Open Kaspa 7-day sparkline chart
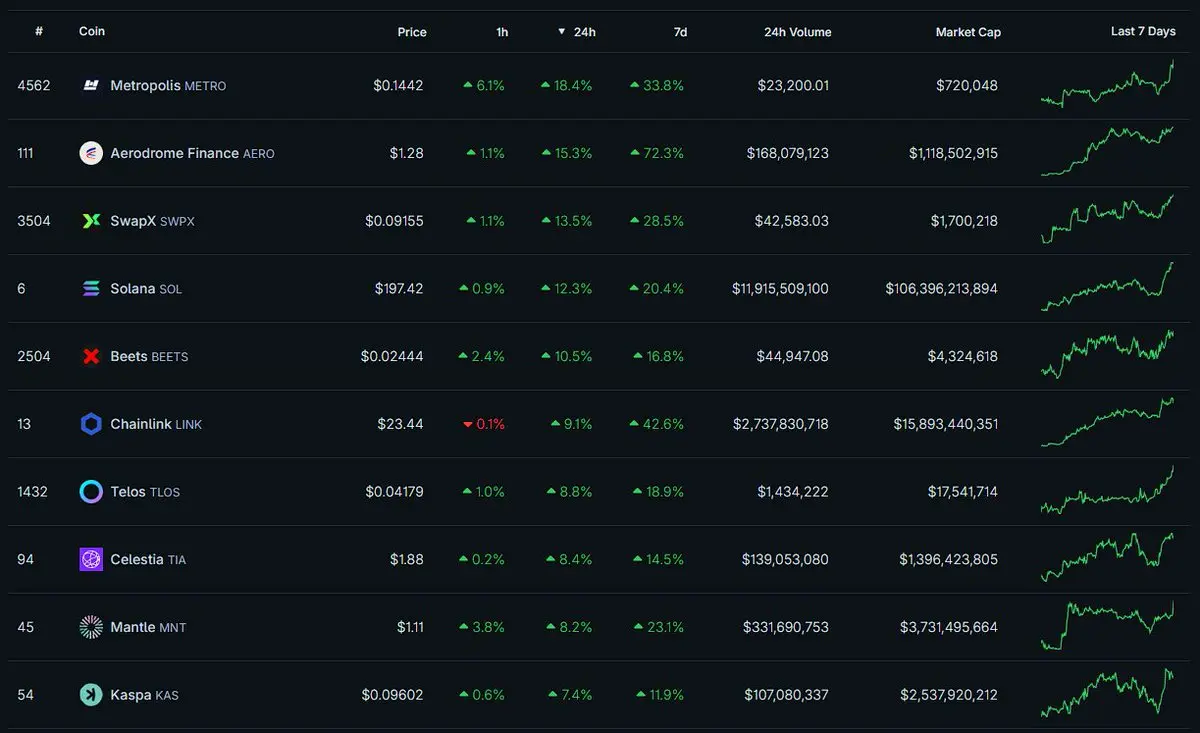1200x733 pixels. click(1108, 693)
